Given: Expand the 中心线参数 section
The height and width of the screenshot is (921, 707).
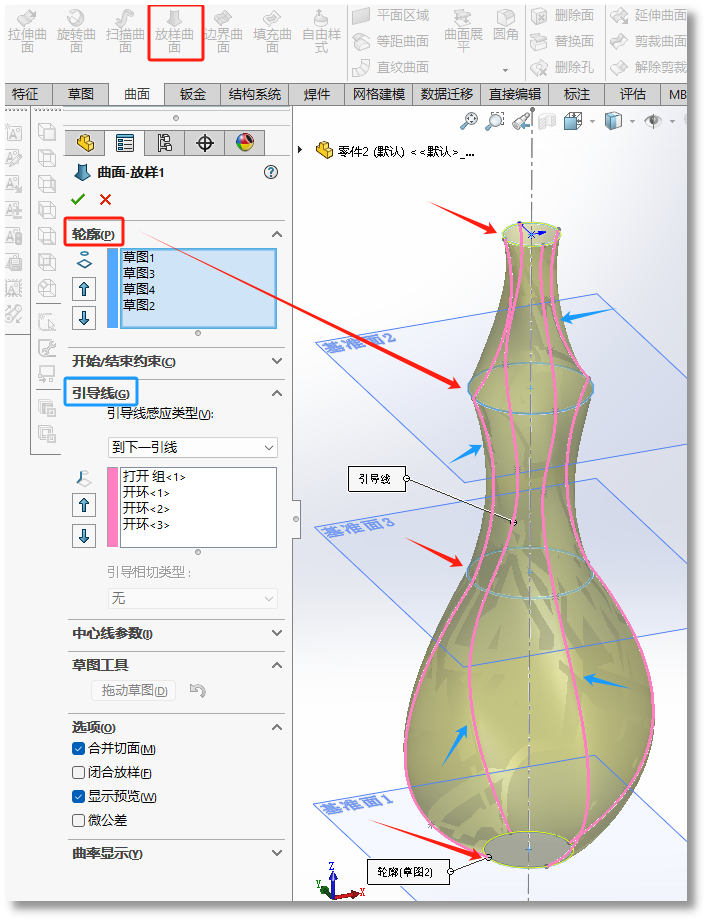Looking at the screenshot, I should tap(277, 633).
